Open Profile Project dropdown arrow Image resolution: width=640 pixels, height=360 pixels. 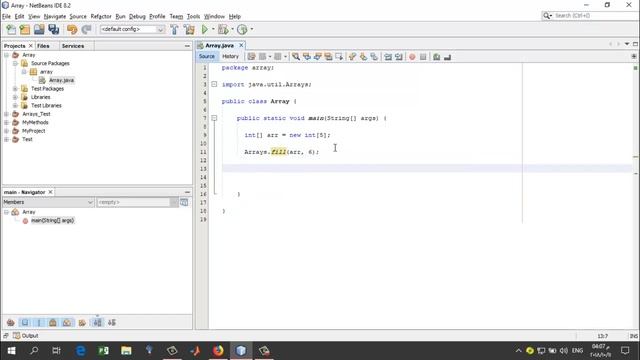pos(251,29)
